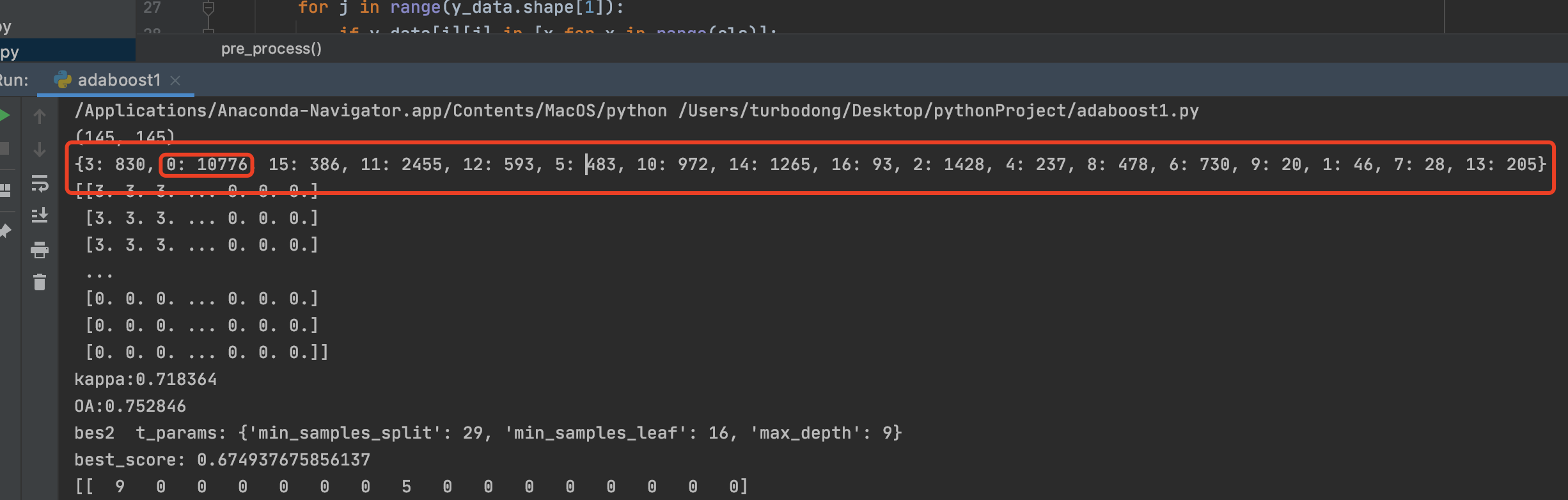1568x500 pixels.
Task: Select the adaboost1 run tab
Action: pyautogui.click(x=116, y=80)
